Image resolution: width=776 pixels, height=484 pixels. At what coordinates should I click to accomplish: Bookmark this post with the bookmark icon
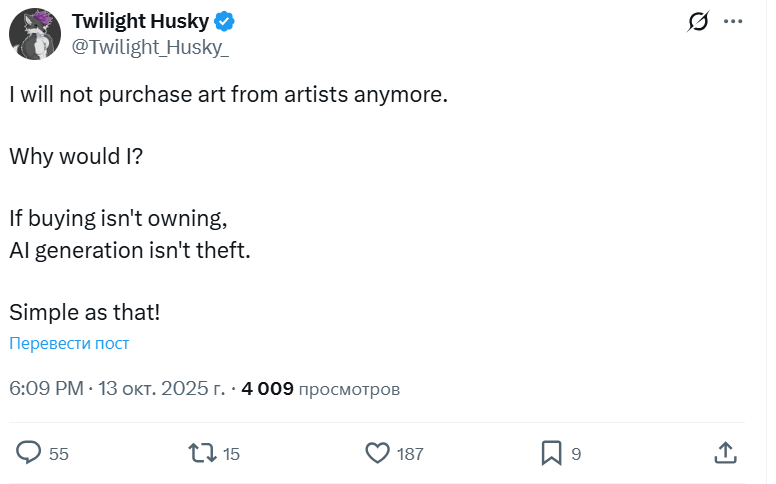point(551,453)
